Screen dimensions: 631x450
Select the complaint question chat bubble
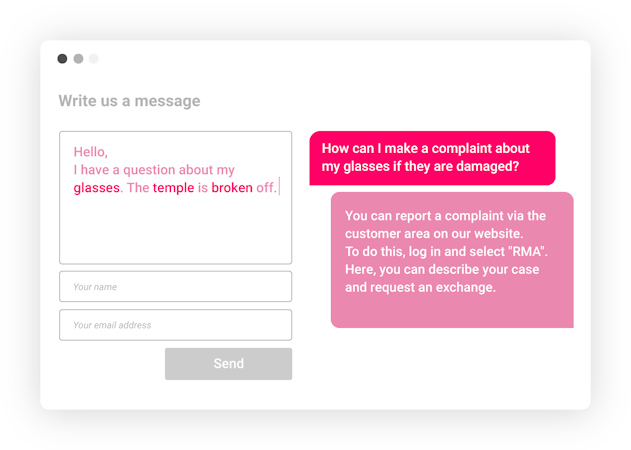click(x=432, y=158)
